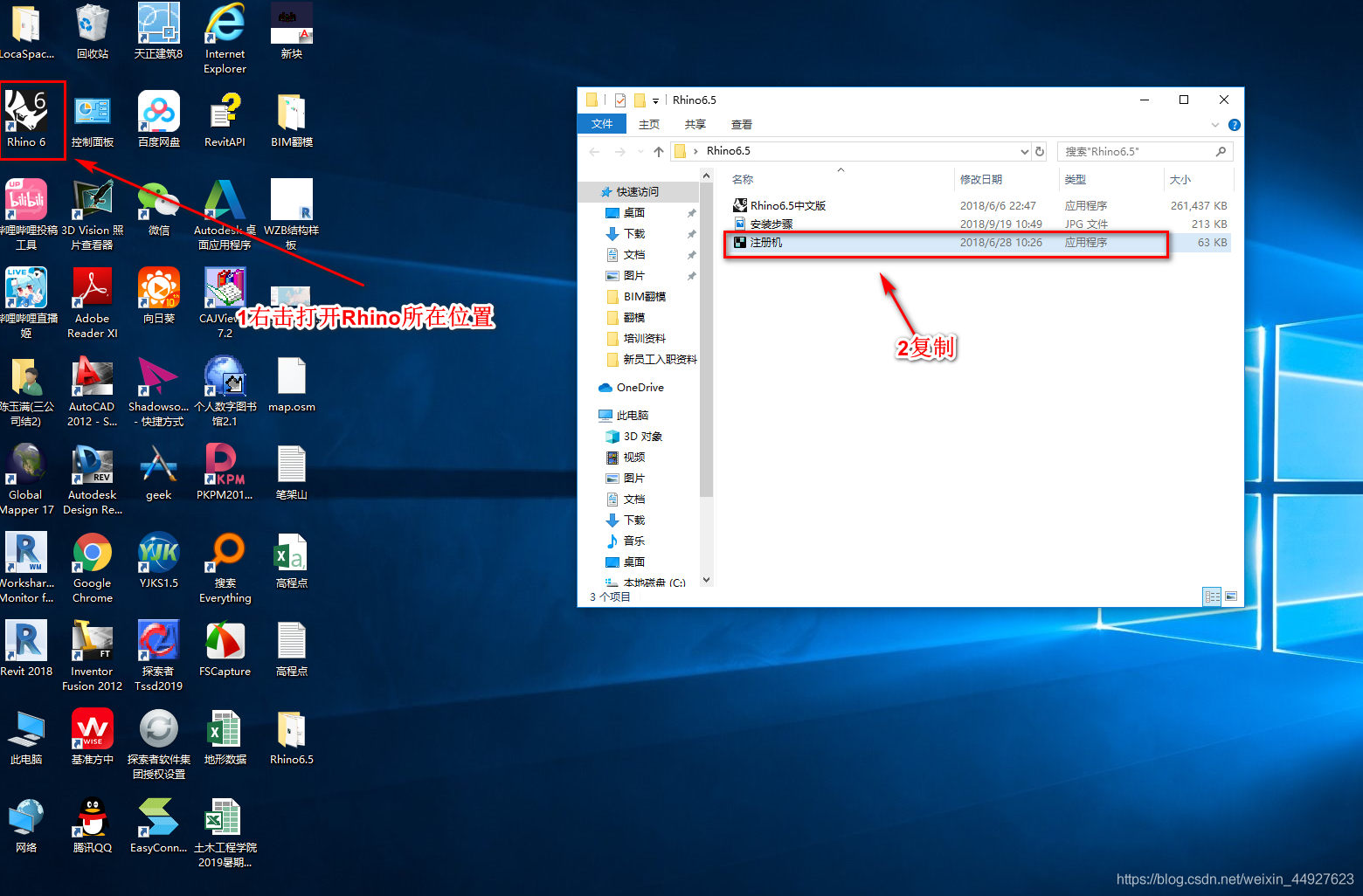Image resolution: width=1363 pixels, height=896 pixels.
Task: Open 3D 对象 in the navigation pane
Action: [642, 437]
